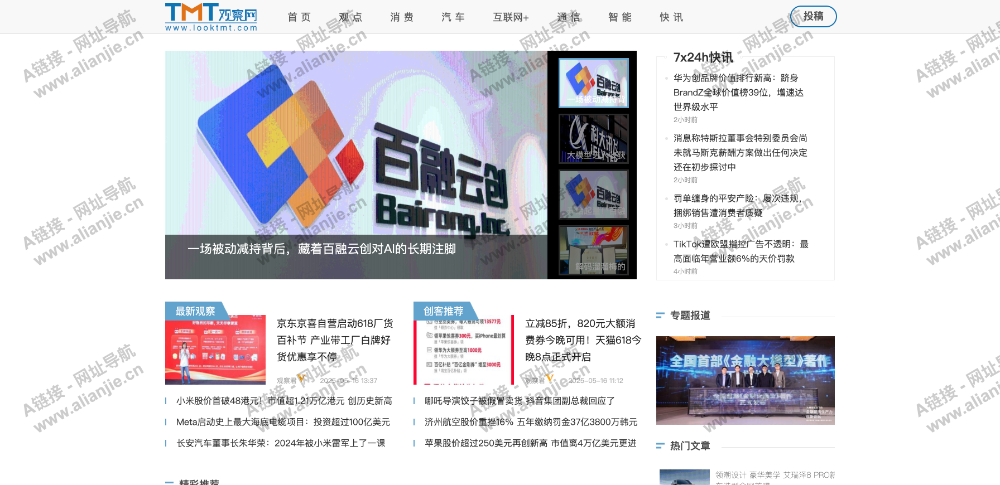
Task: Click 2025-05-16 11:12 under the 天猫618 article
Action: (596, 380)
